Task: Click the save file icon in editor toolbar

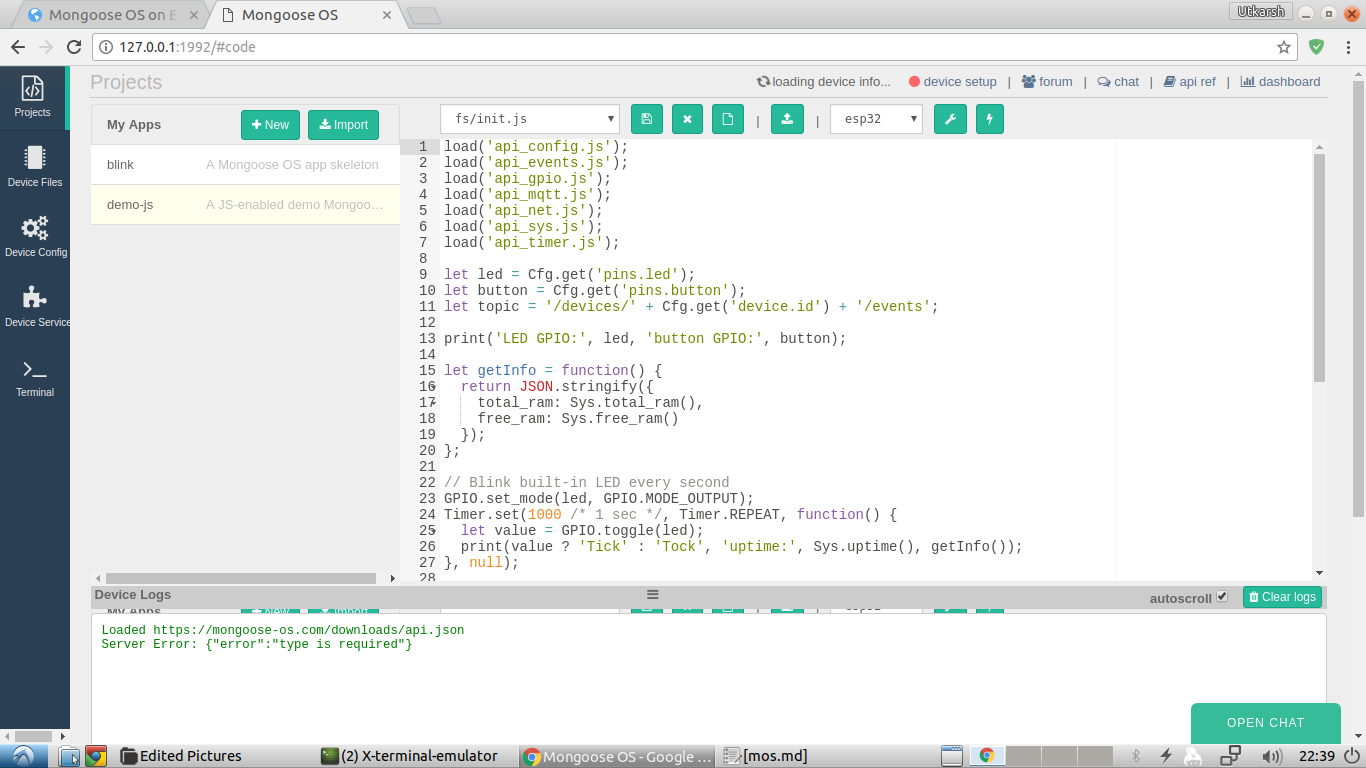Action: point(646,119)
